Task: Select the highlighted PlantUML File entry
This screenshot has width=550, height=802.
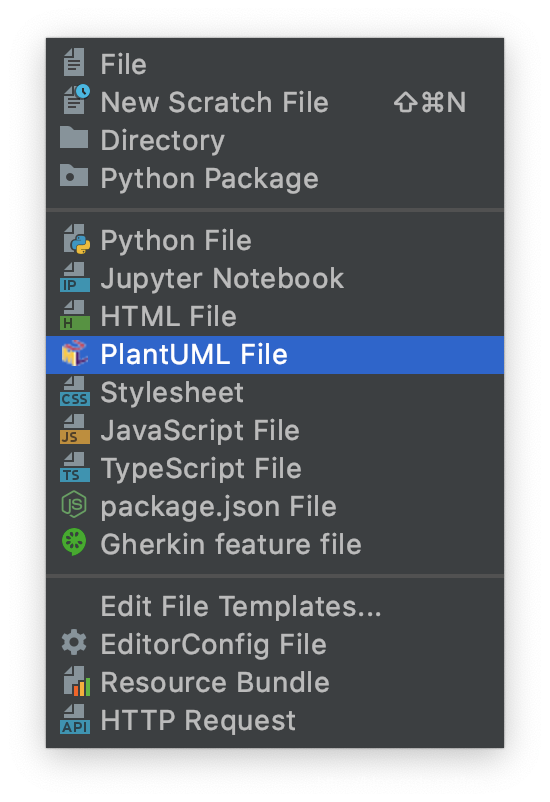Action: click(x=275, y=355)
